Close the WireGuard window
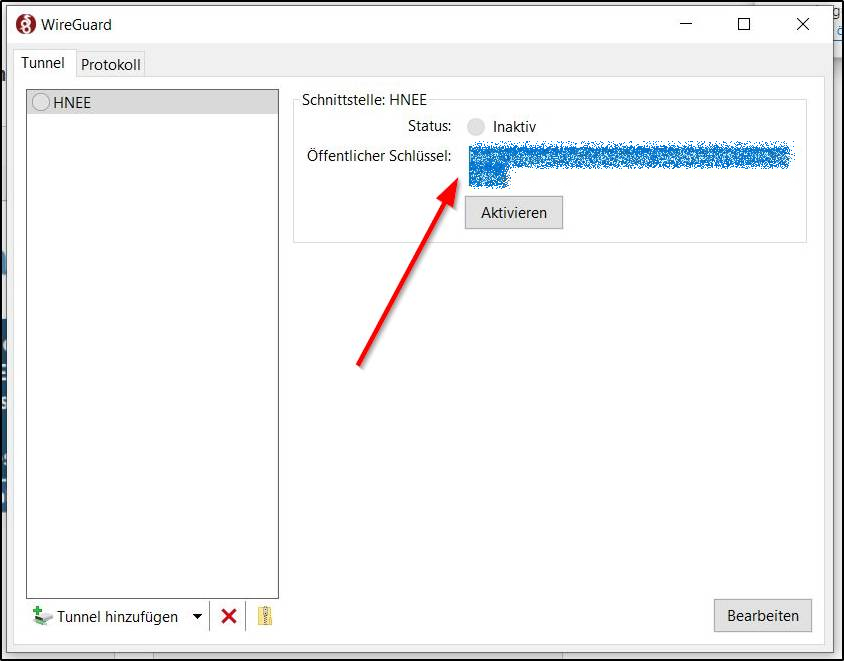Image resolution: width=844 pixels, height=661 pixels. 802,24
